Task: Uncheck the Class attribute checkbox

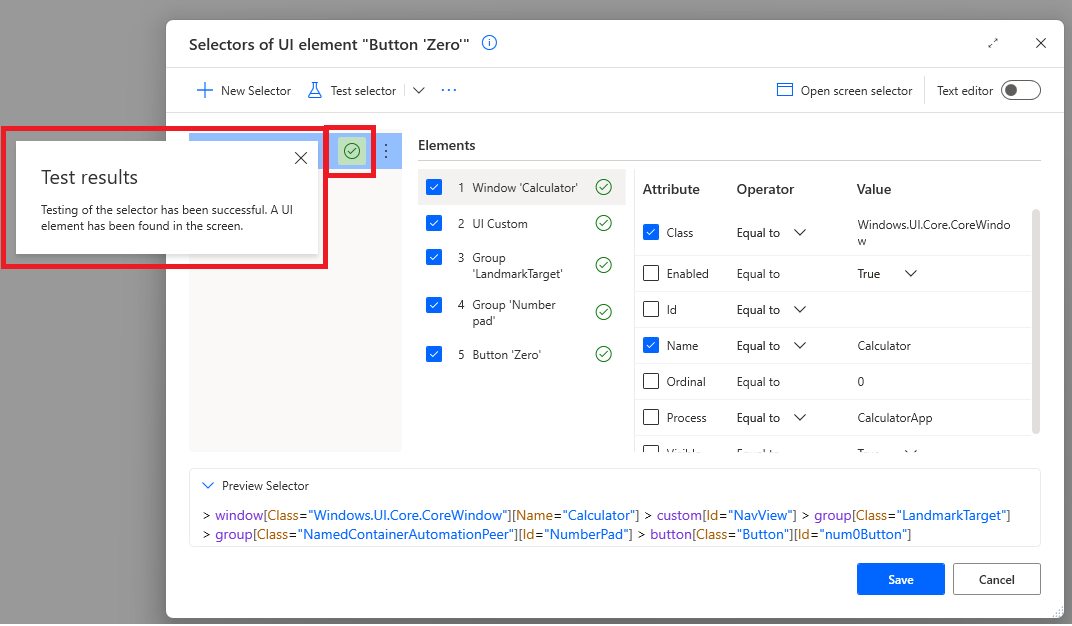Action: pyautogui.click(x=651, y=232)
